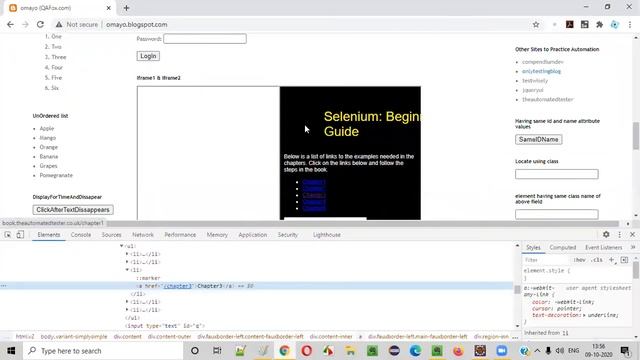Bookmark this page with the star icon
Image resolution: width=640 pixels, height=360 pixels.
pos(536,24)
